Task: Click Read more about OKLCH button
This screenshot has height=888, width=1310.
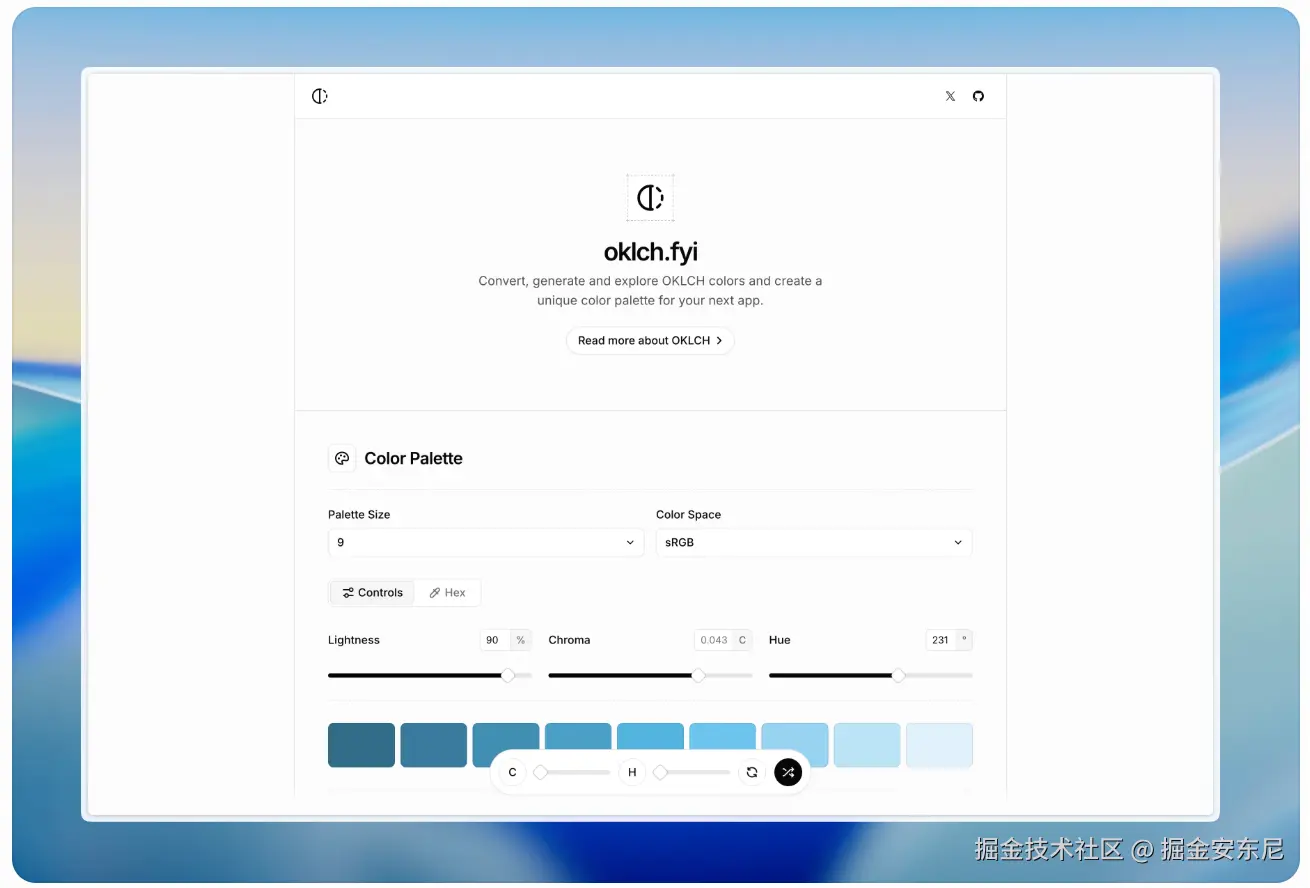Action: (x=650, y=341)
